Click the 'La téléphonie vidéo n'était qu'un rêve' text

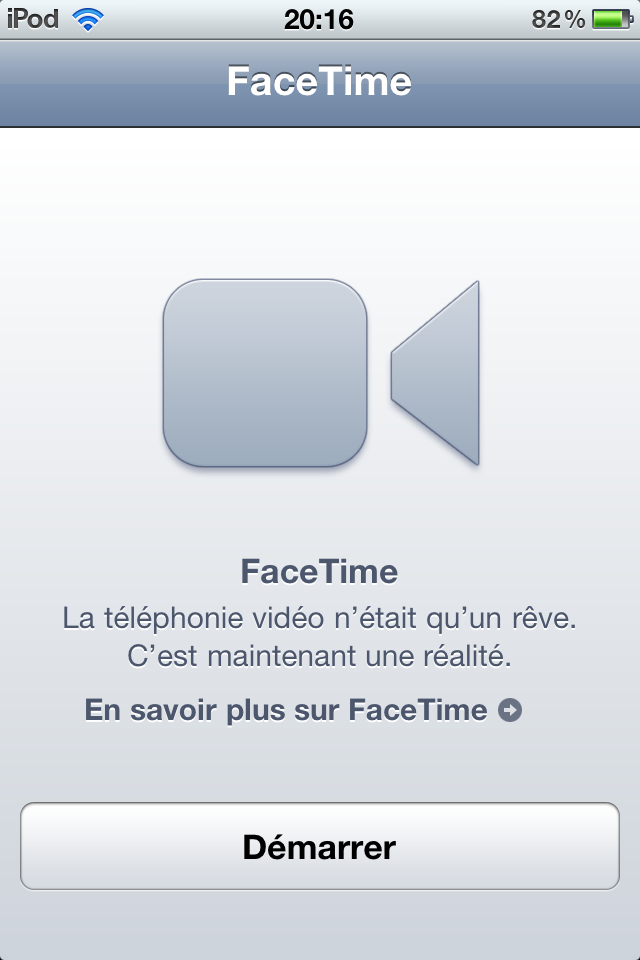(319, 618)
